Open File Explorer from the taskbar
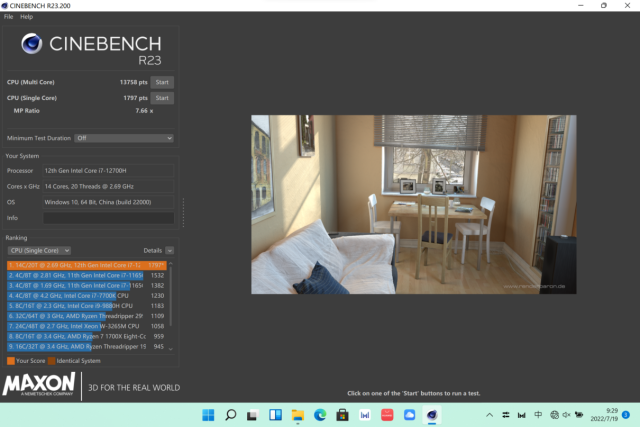The image size is (640, 427). [x=298, y=415]
